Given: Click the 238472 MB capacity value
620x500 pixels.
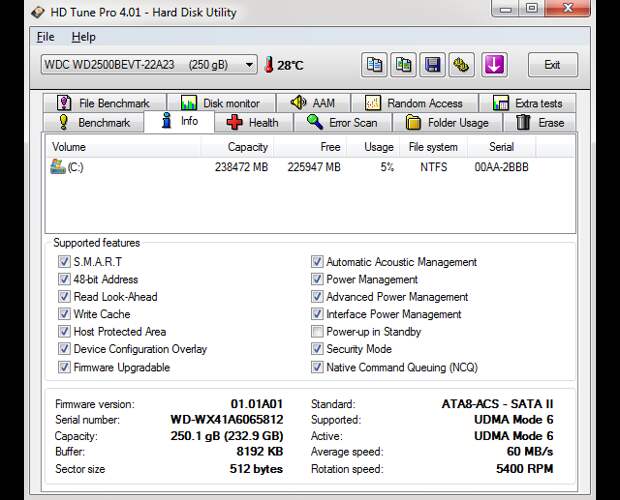Looking at the screenshot, I should pos(241,167).
